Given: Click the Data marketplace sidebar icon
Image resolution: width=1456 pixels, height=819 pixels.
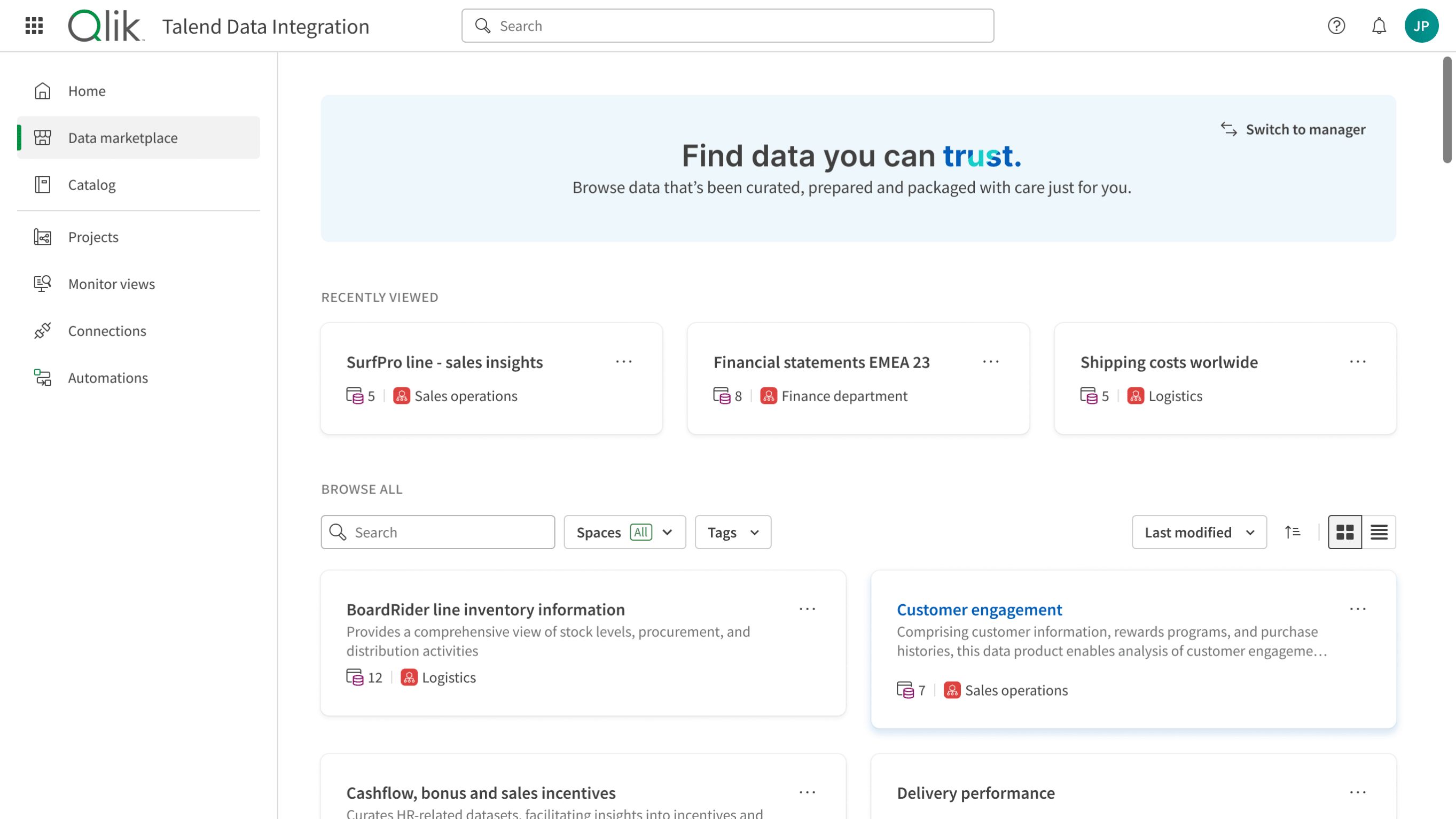Looking at the screenshot, I should point(41,137).
